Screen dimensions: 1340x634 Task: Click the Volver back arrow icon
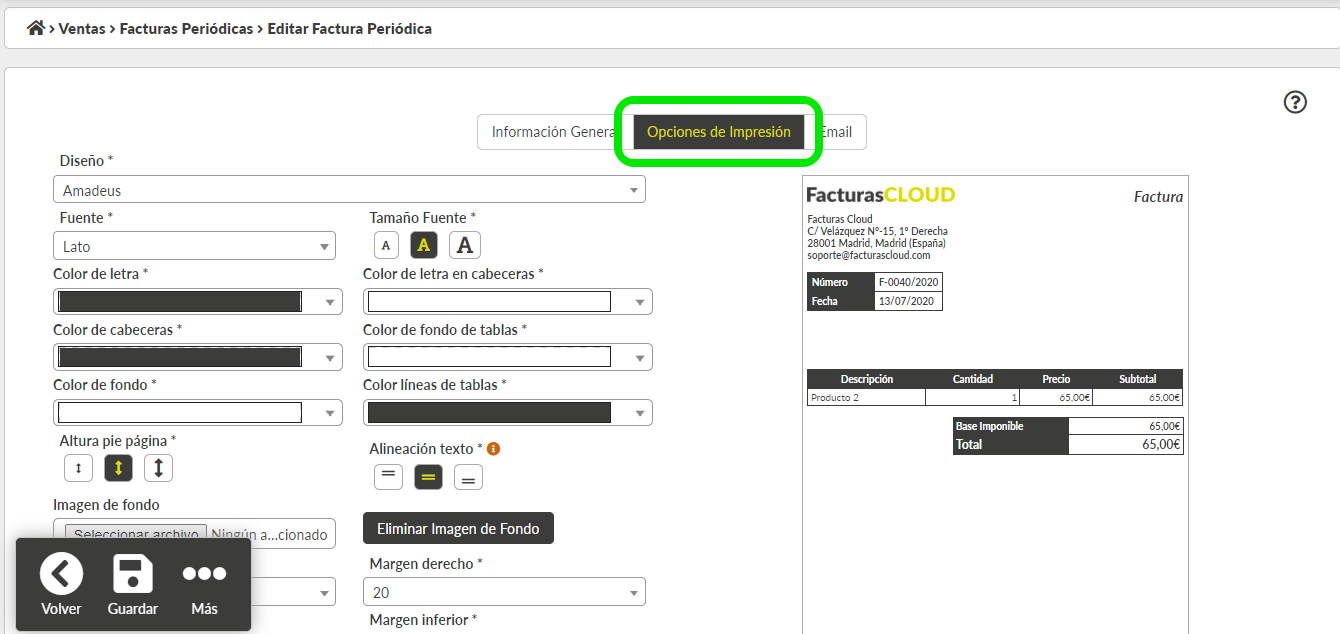point(61,575)
